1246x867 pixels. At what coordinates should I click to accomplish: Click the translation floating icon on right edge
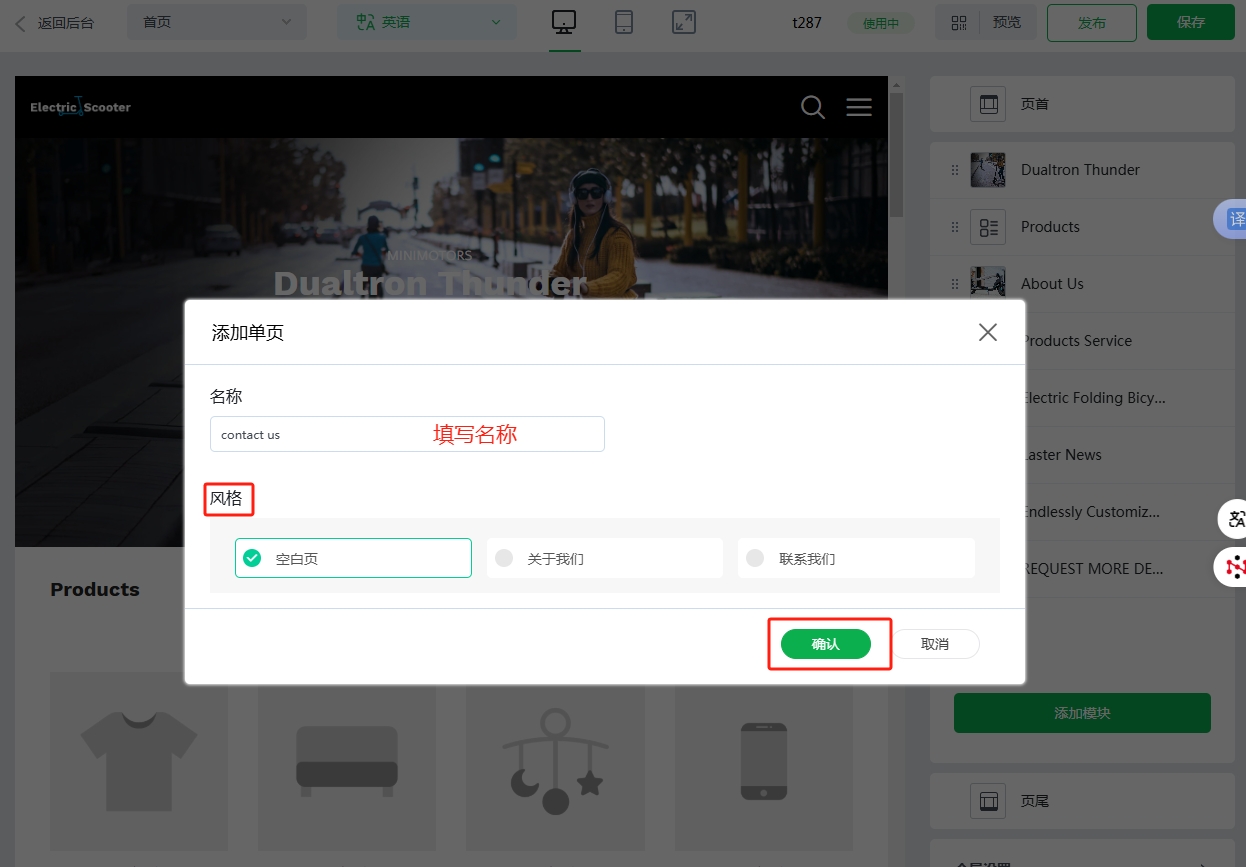coord(1234,519)
